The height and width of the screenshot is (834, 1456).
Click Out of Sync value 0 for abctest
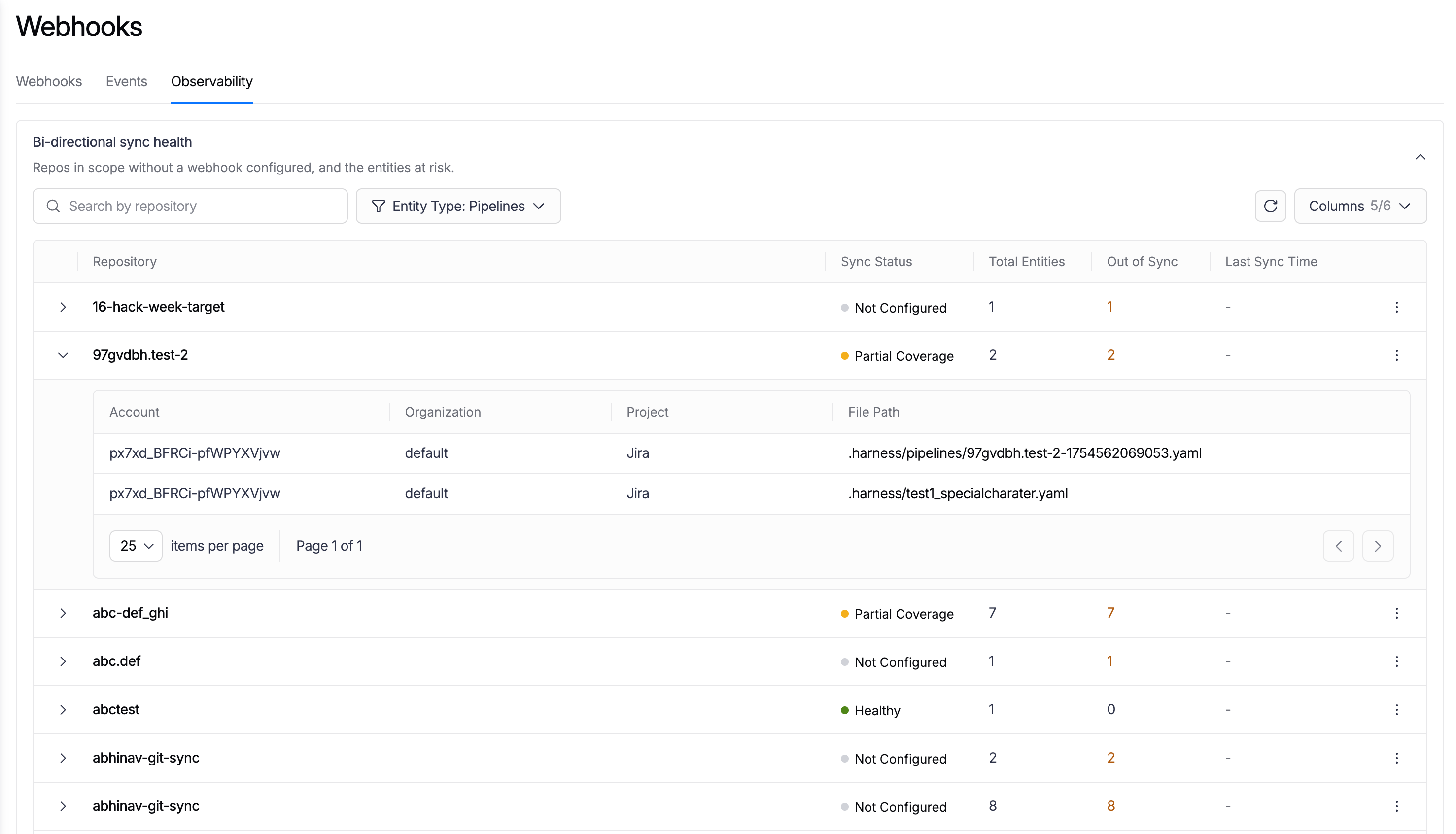(x=1110, y=710)
